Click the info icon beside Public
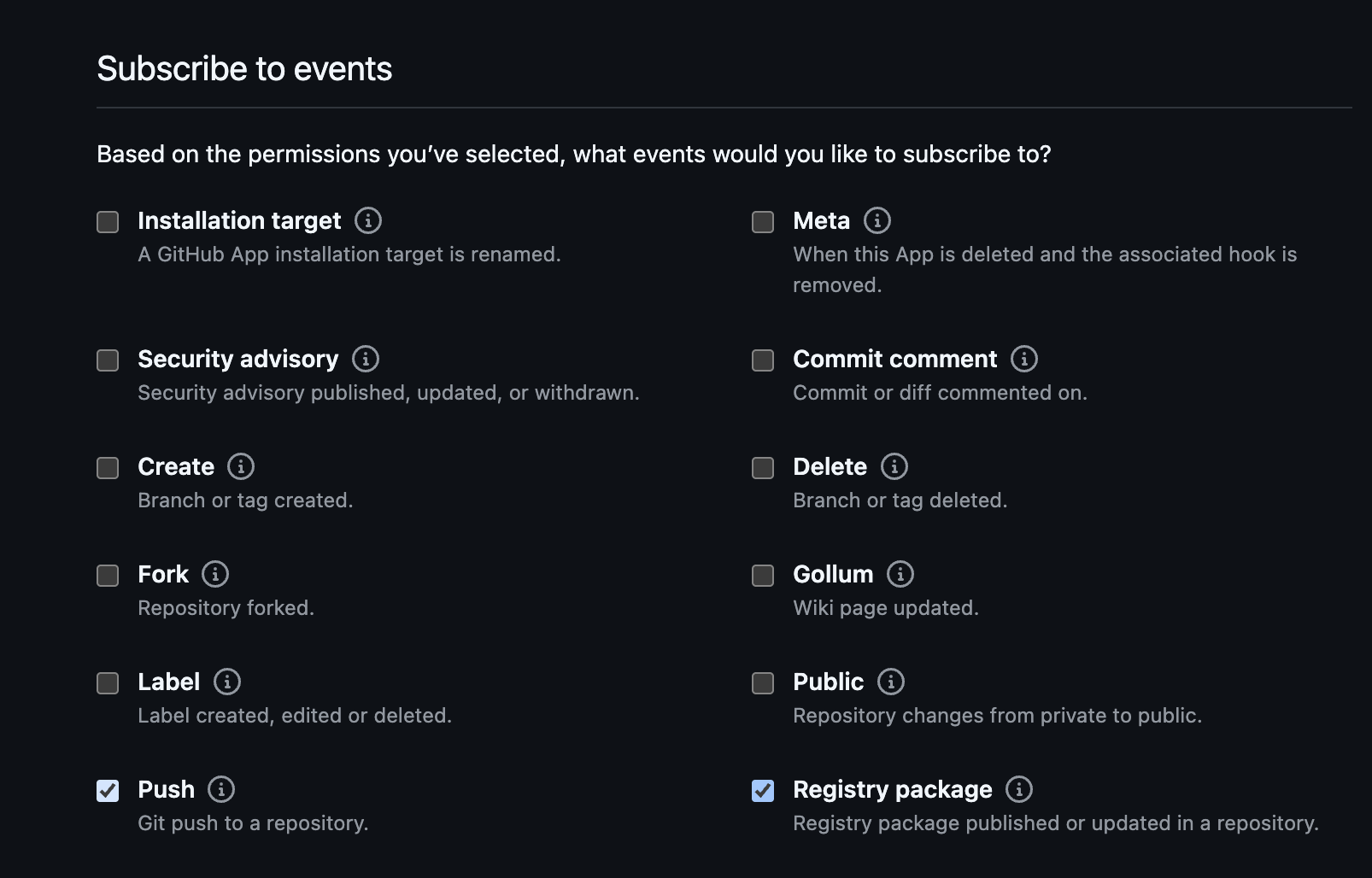1372x878 pixels. (x=892, y=683)
